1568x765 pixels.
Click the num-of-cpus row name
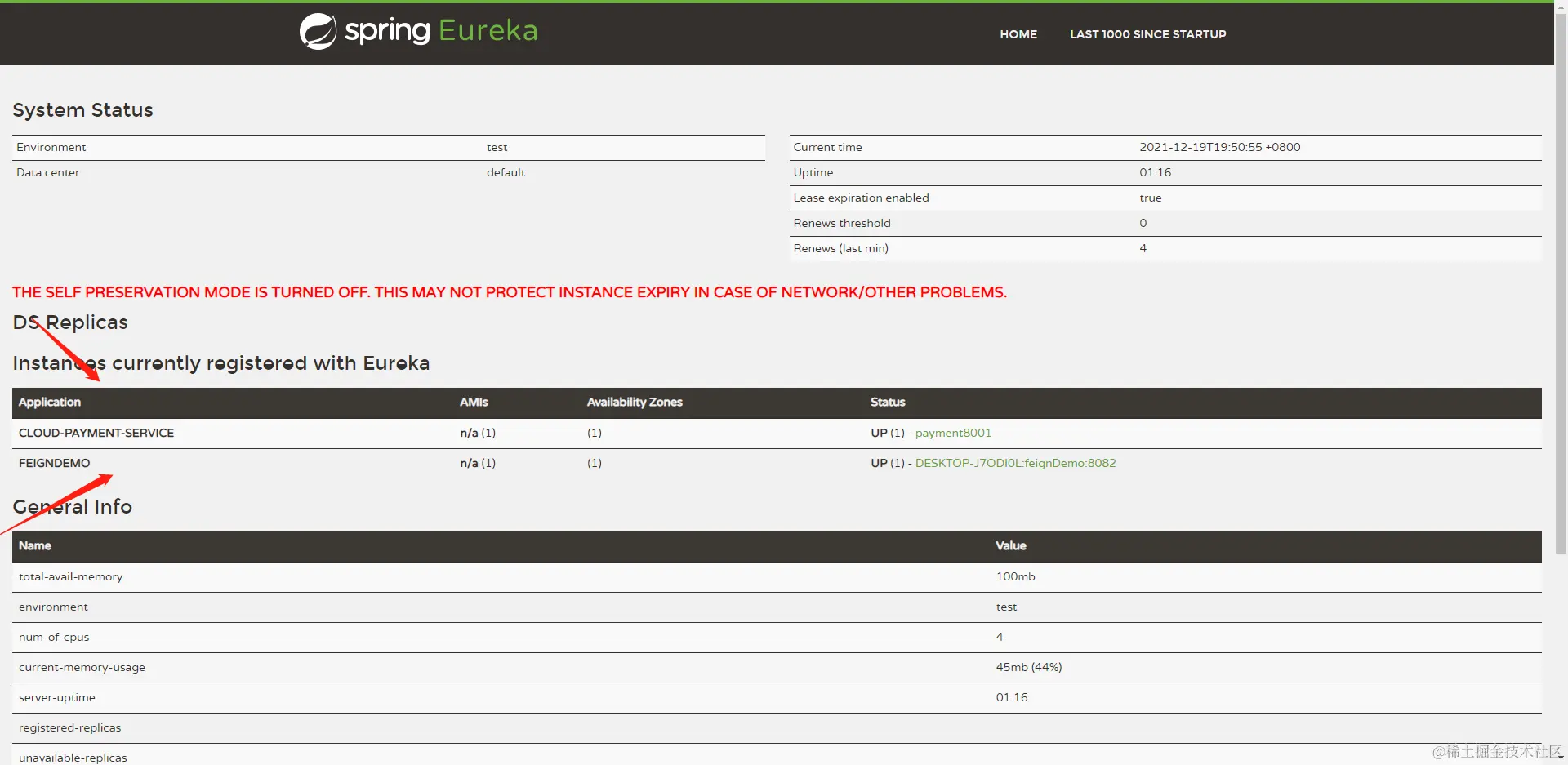(54, 637)
